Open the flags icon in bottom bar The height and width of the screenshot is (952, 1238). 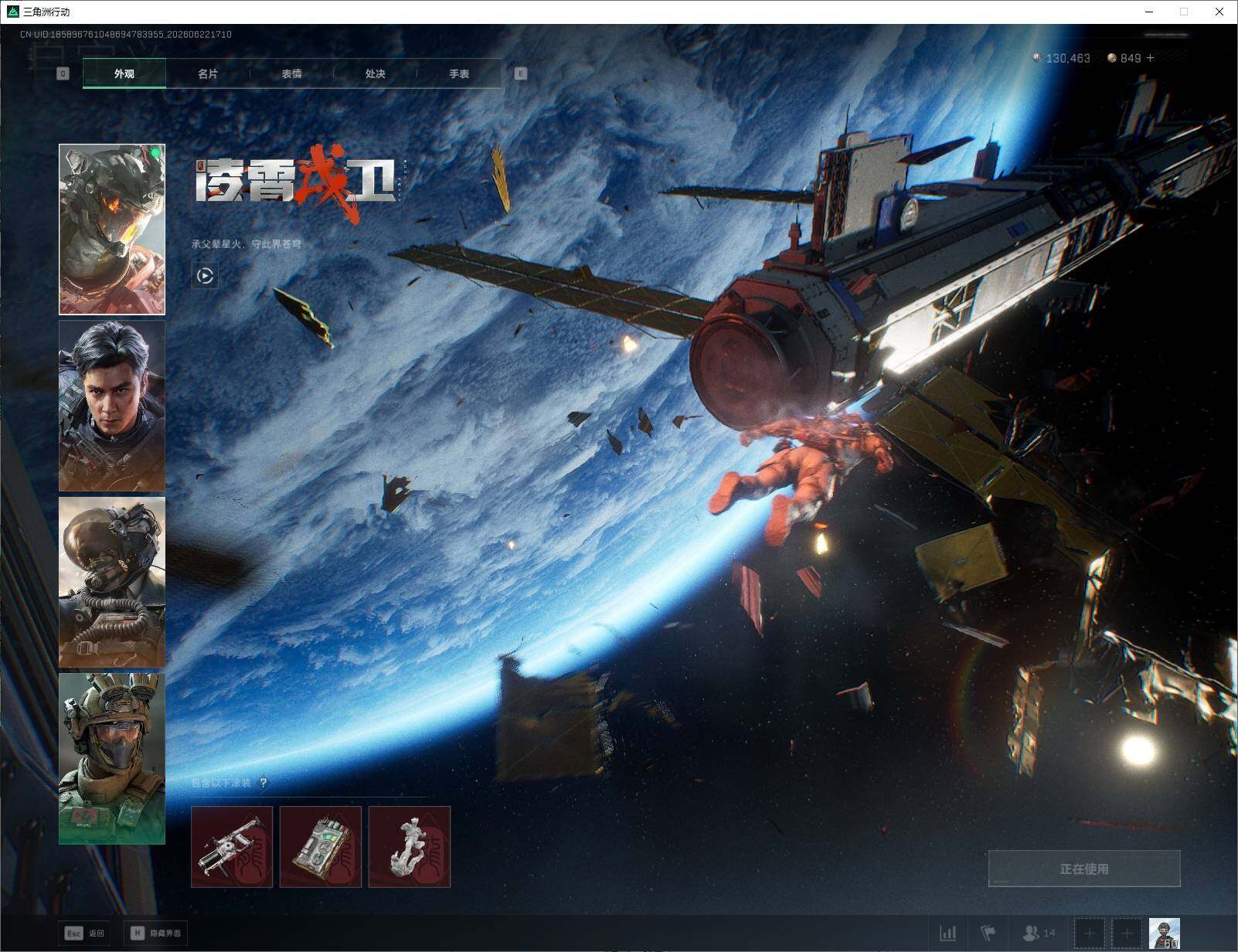tap(988, 933)
